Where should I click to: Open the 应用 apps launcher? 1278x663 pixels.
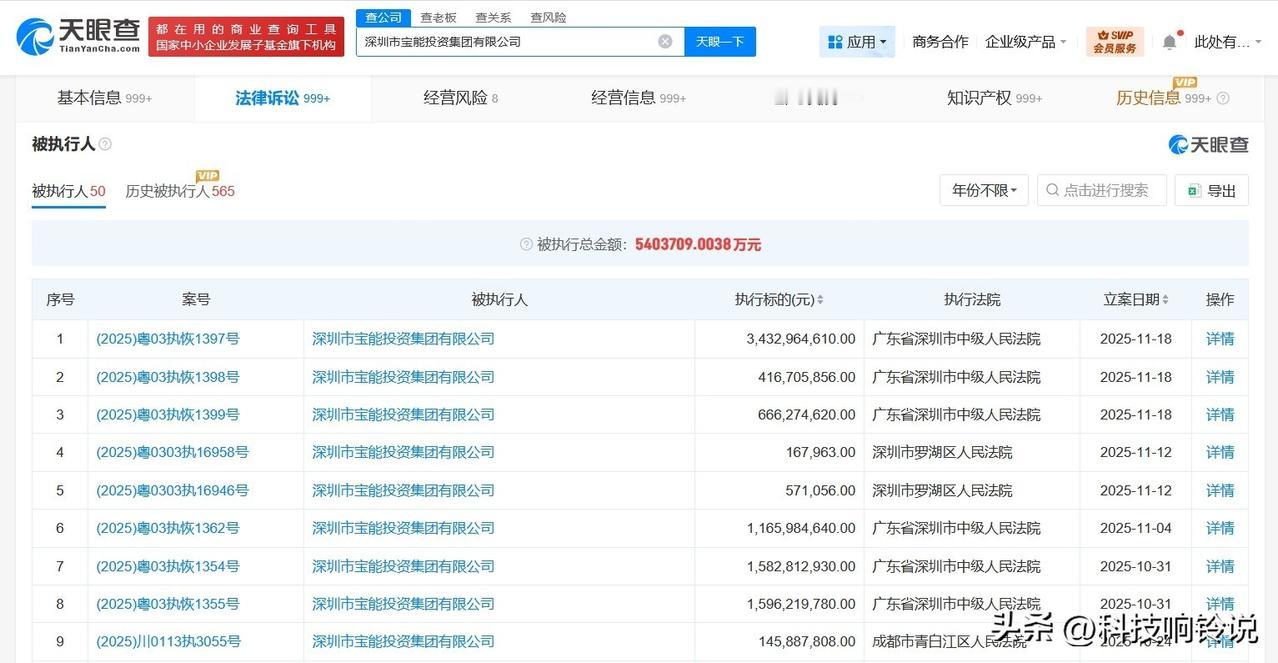[x=857, y=40]
